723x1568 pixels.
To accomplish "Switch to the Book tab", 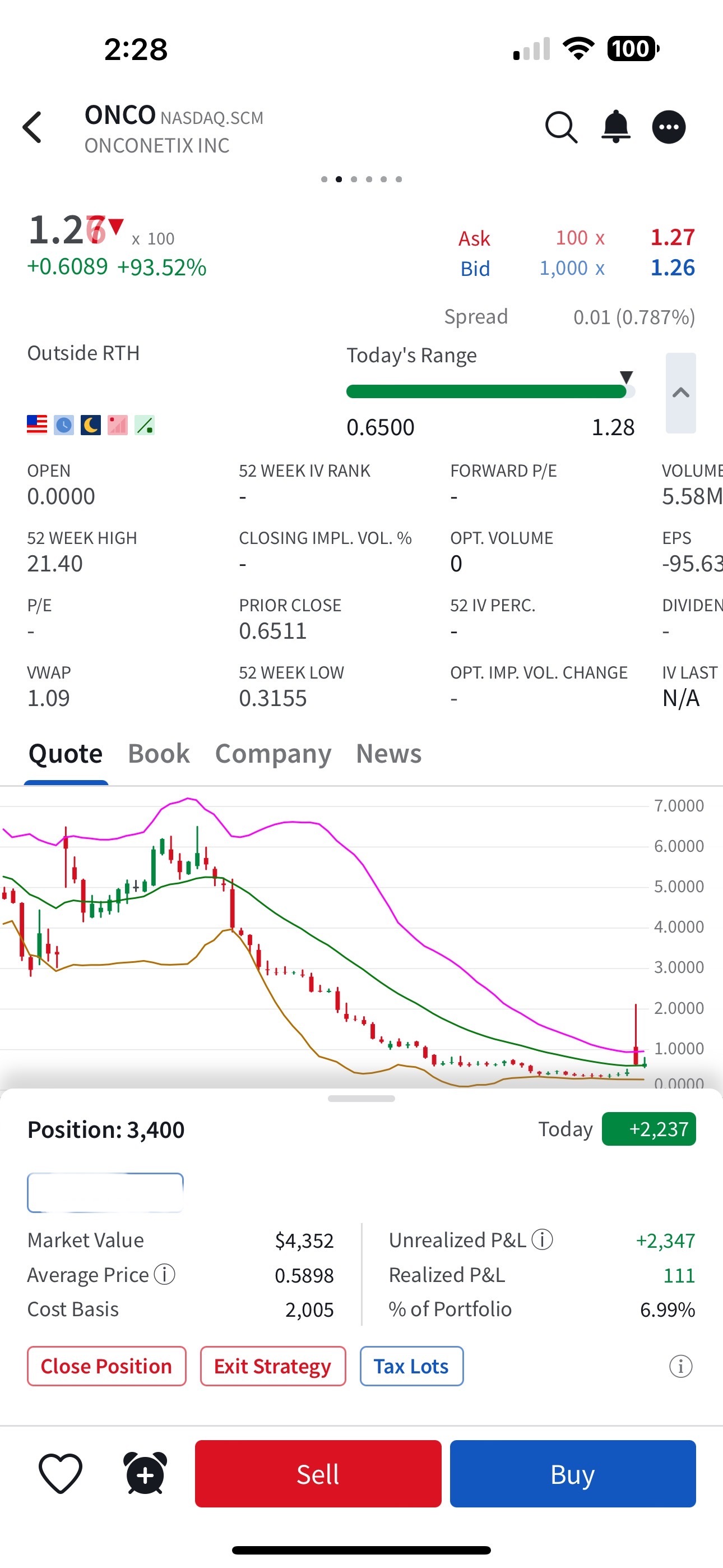I will pos(159,754).
